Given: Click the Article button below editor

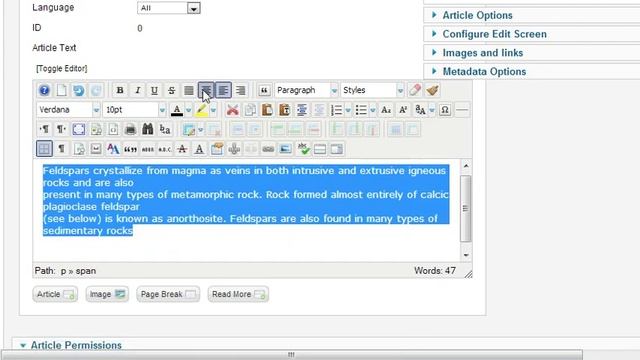Looking at the screenshot, I should point(55,294).
